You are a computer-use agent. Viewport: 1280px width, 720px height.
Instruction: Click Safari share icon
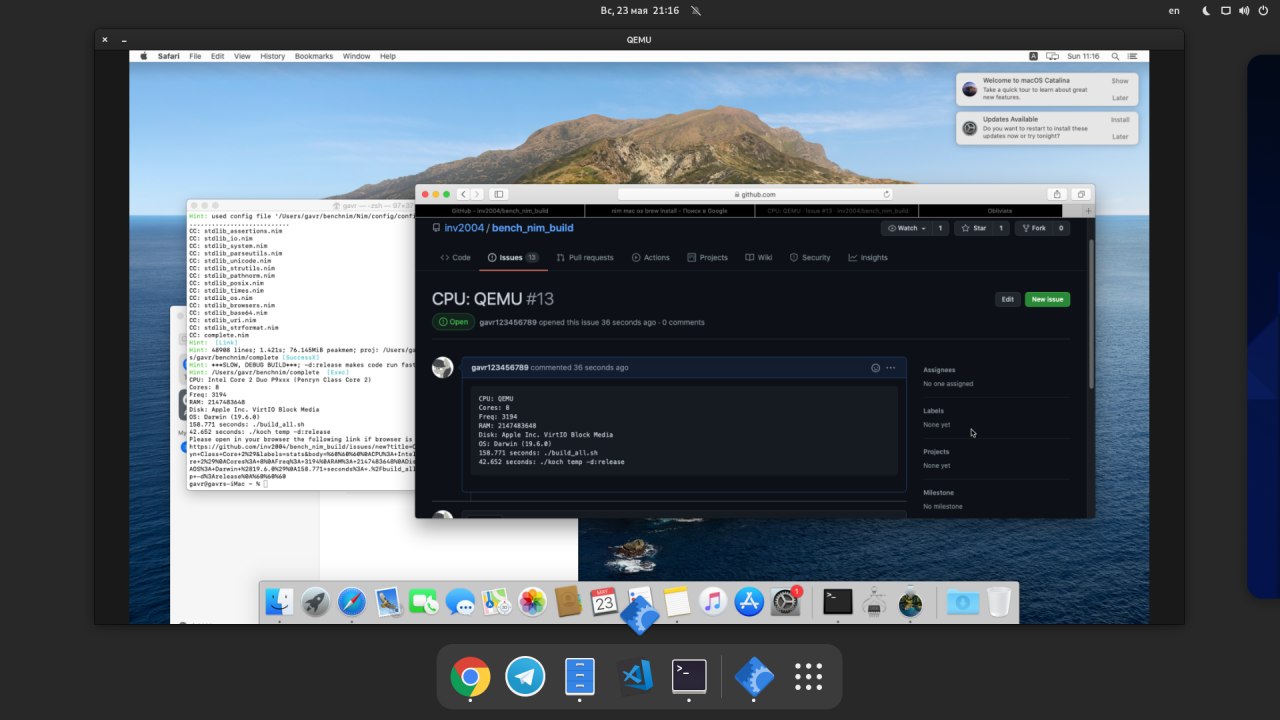[1057, 194]
